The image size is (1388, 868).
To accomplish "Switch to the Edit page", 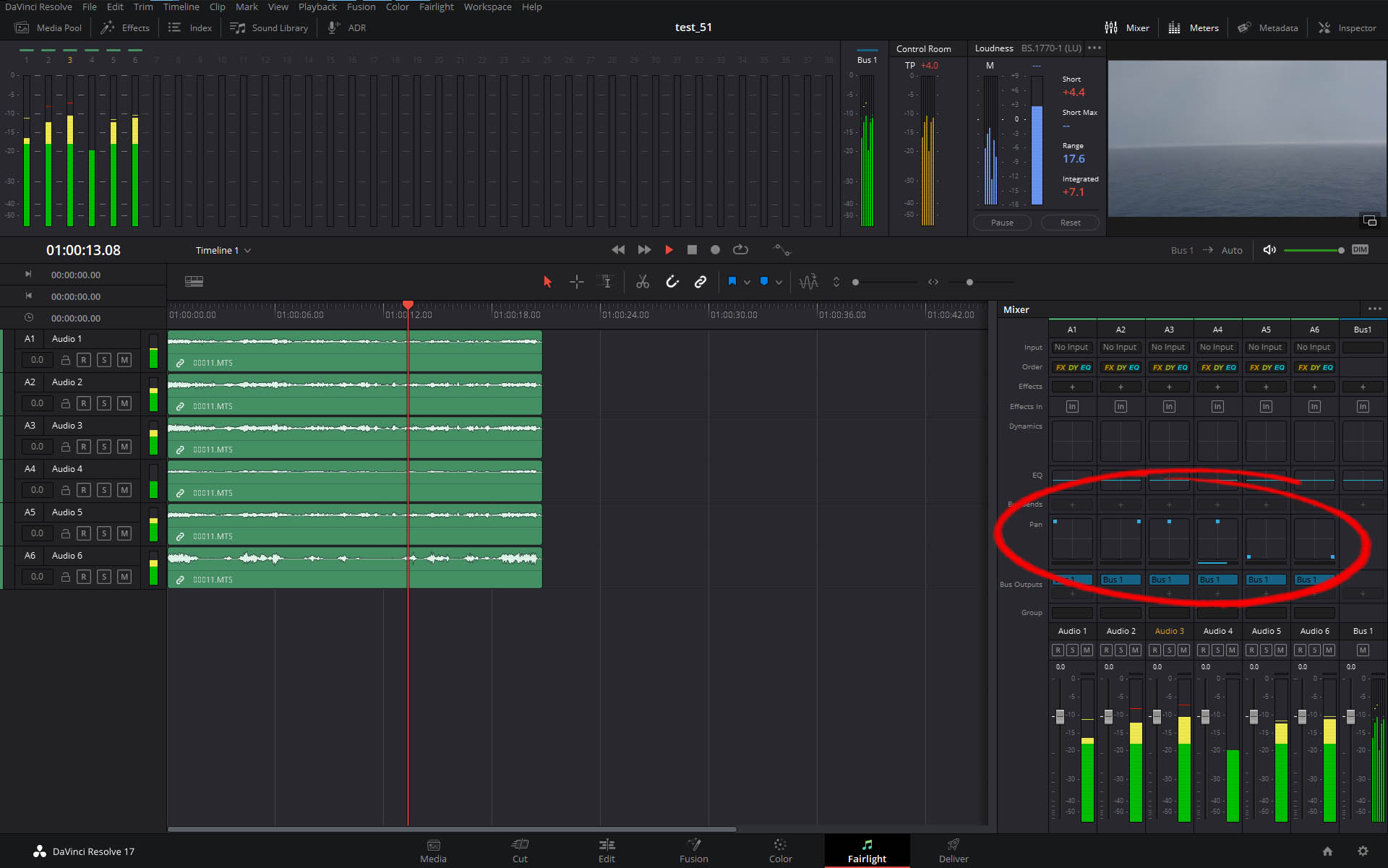I will tap(607, 851).
